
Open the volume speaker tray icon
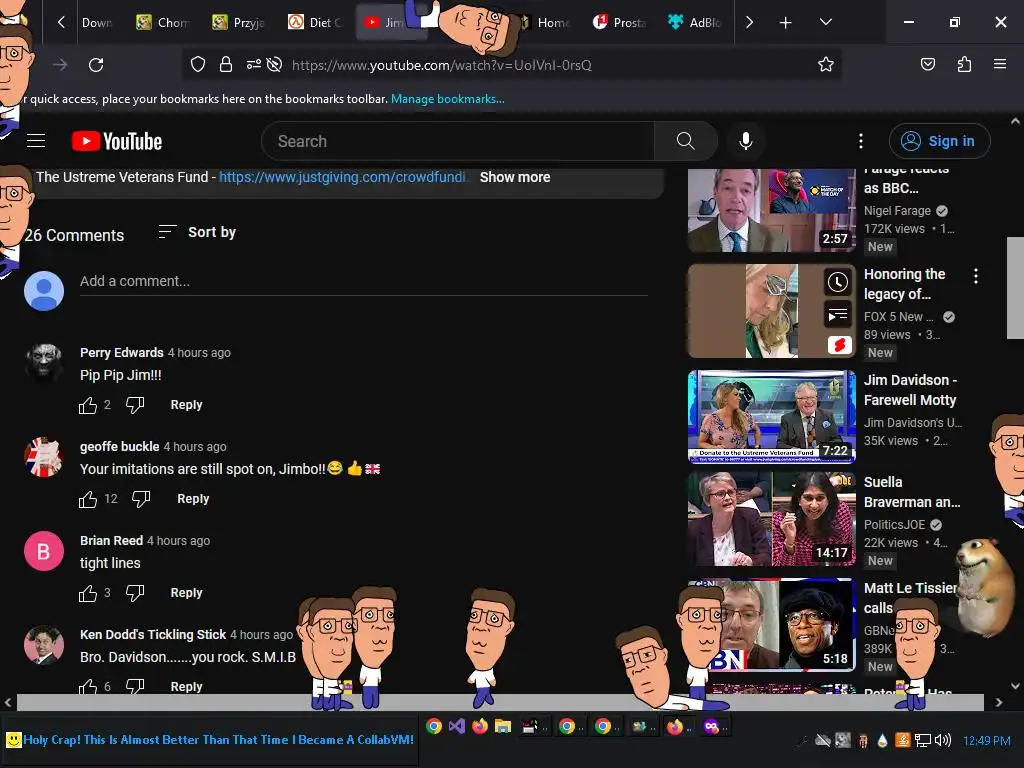942,740
